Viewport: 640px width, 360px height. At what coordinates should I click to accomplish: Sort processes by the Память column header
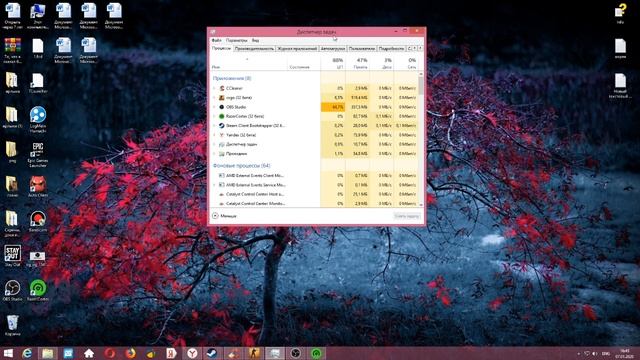point(358,63)
